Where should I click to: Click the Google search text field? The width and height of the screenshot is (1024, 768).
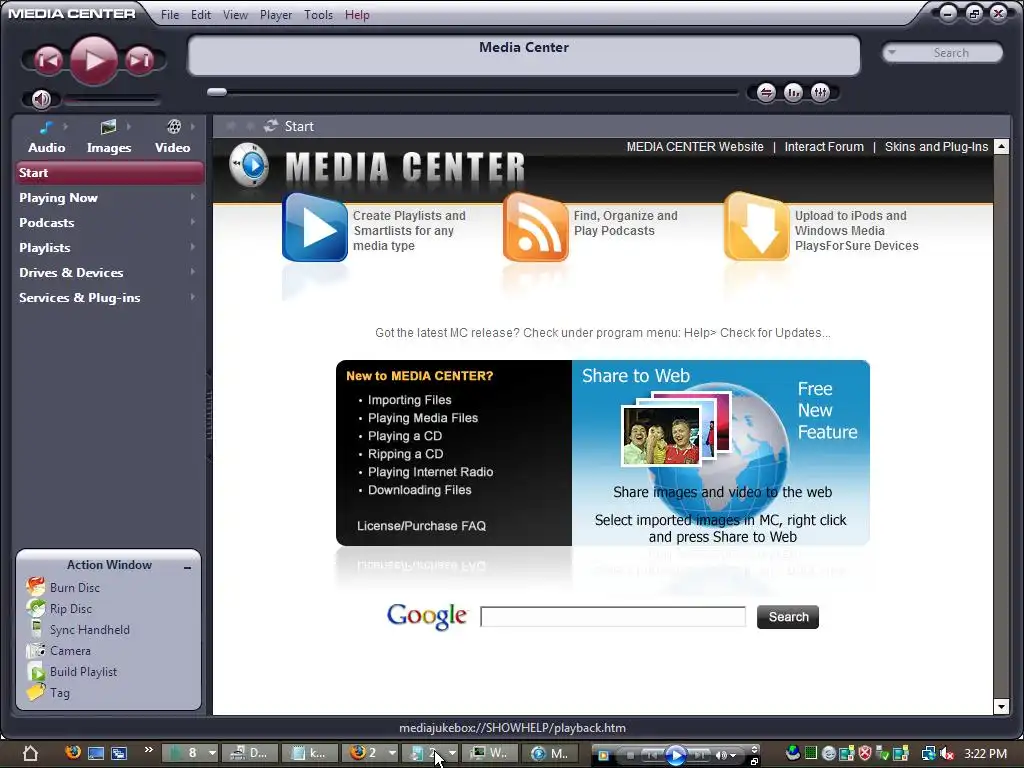click(x=613, y=616)
